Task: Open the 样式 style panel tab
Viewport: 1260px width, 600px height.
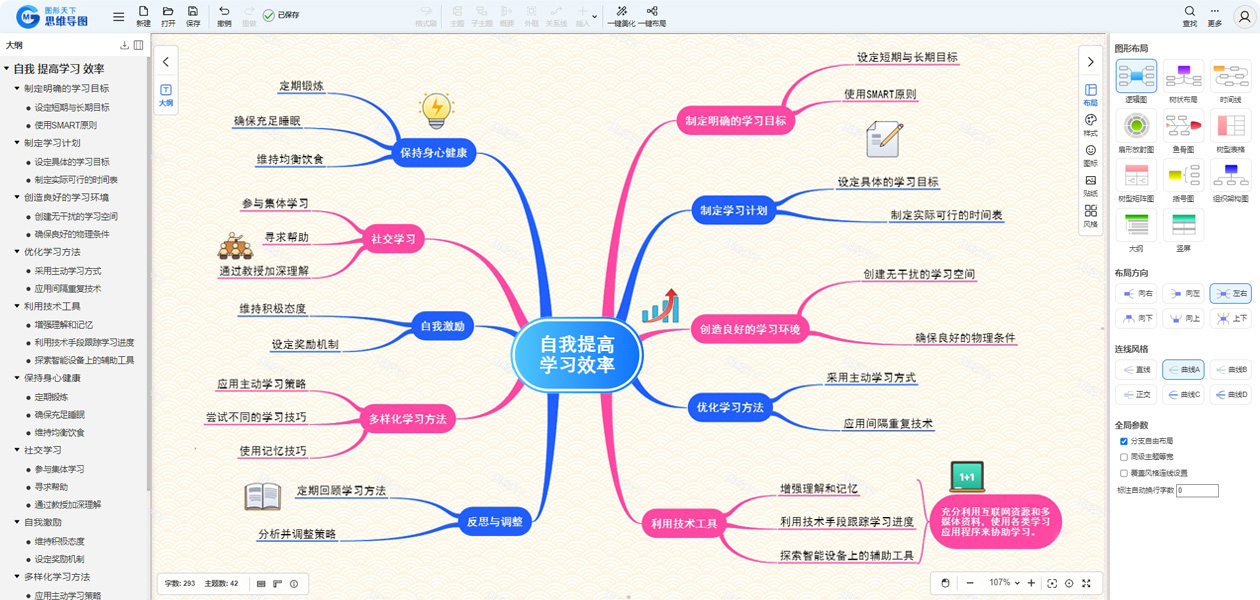Action: (1090, 125)
